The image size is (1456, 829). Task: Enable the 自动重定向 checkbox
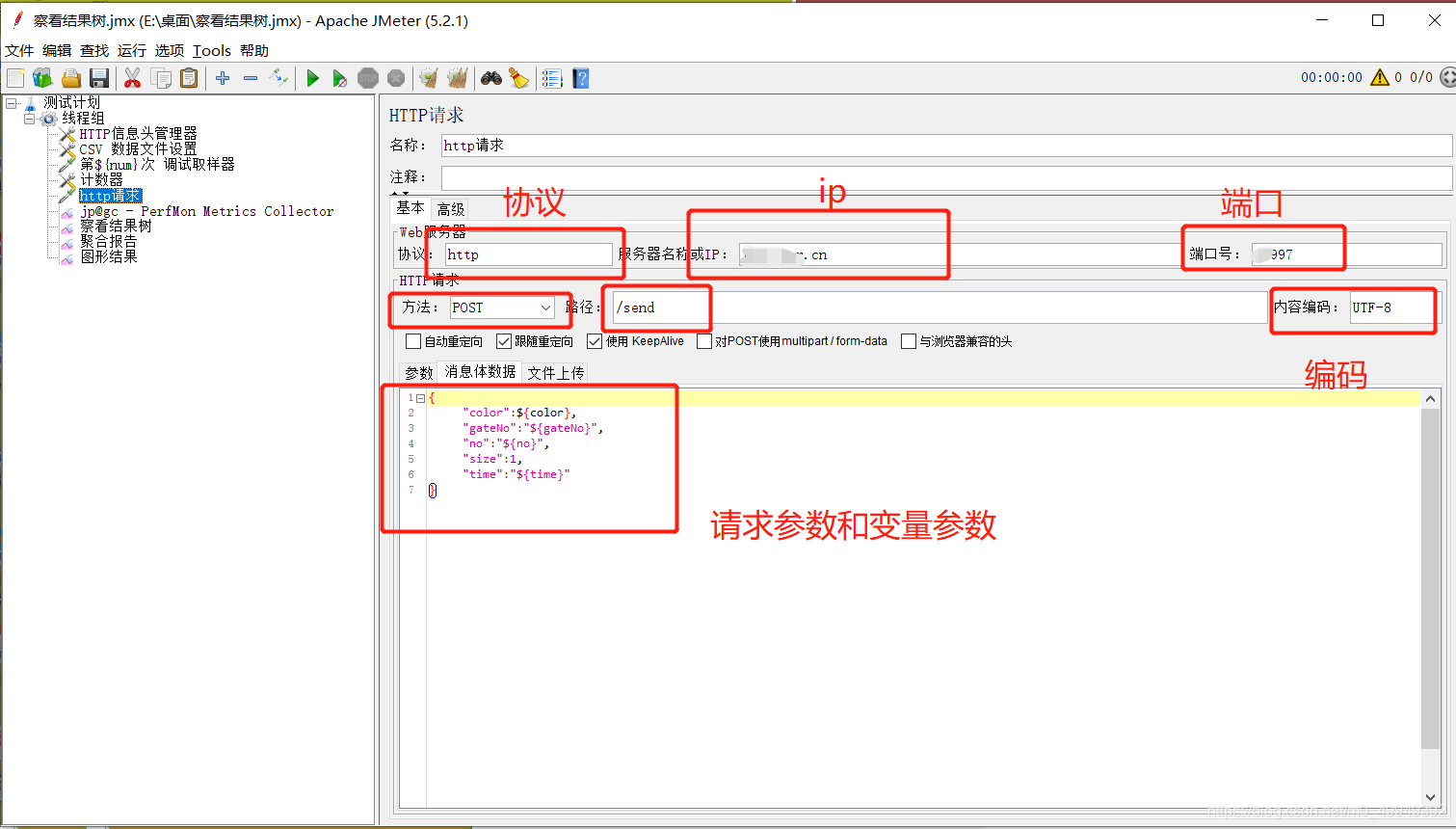413,341
